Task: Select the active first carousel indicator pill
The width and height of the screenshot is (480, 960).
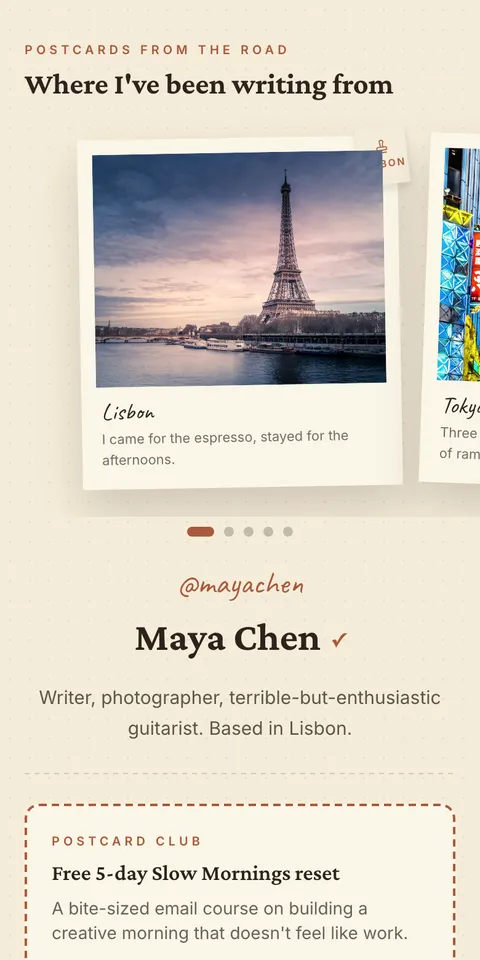Action: click(201, 531)
